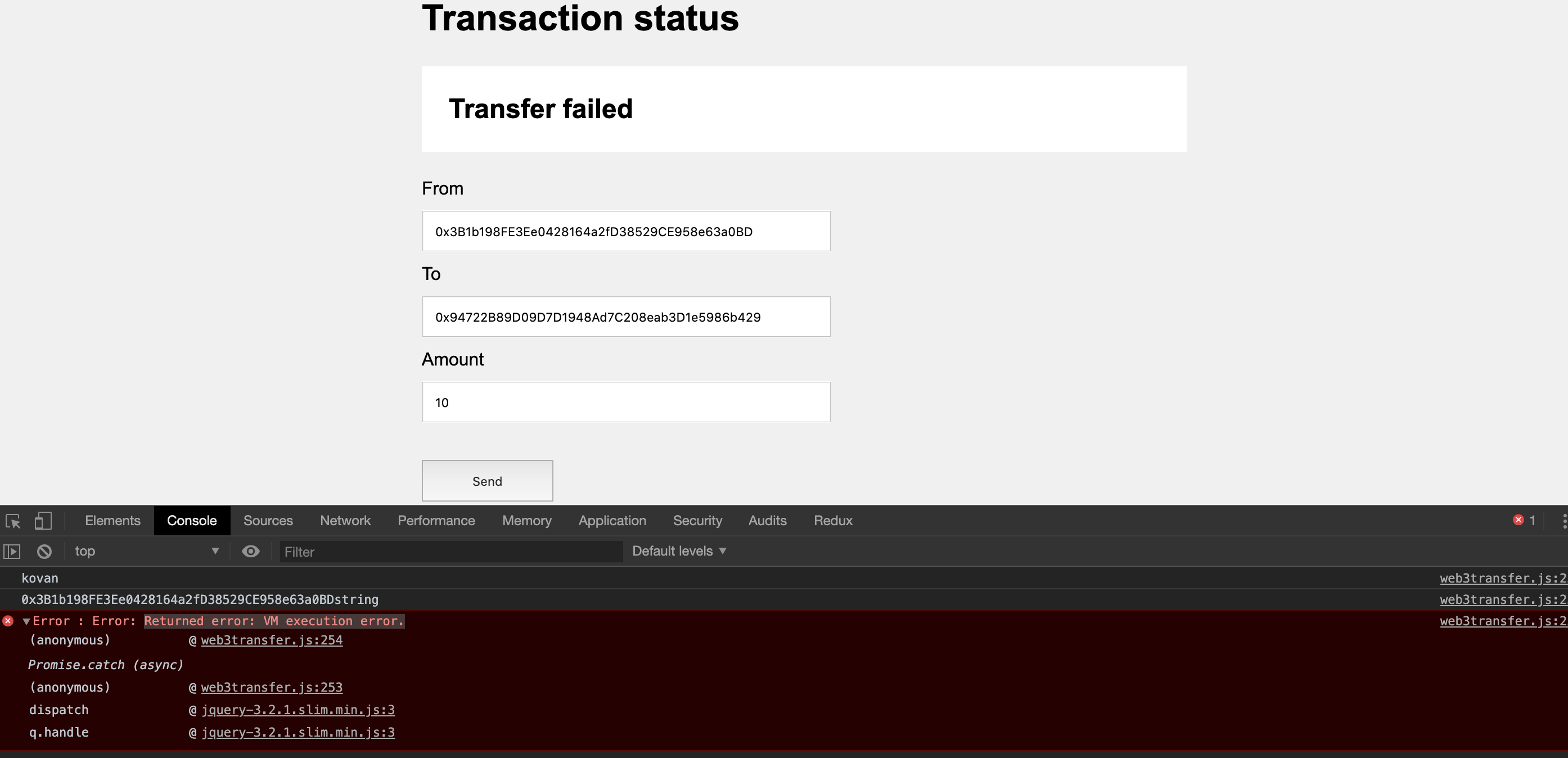Viewport: 1568px width, 758px height.
Task: Open the Application panel in DevTools
Action: coord(612,520)
